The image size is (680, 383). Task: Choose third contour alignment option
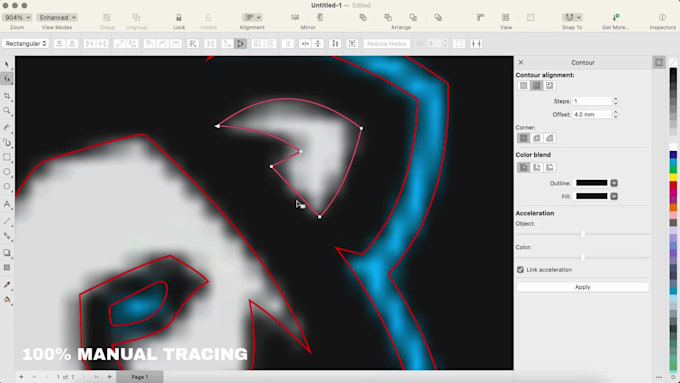[x=549, y=85]
